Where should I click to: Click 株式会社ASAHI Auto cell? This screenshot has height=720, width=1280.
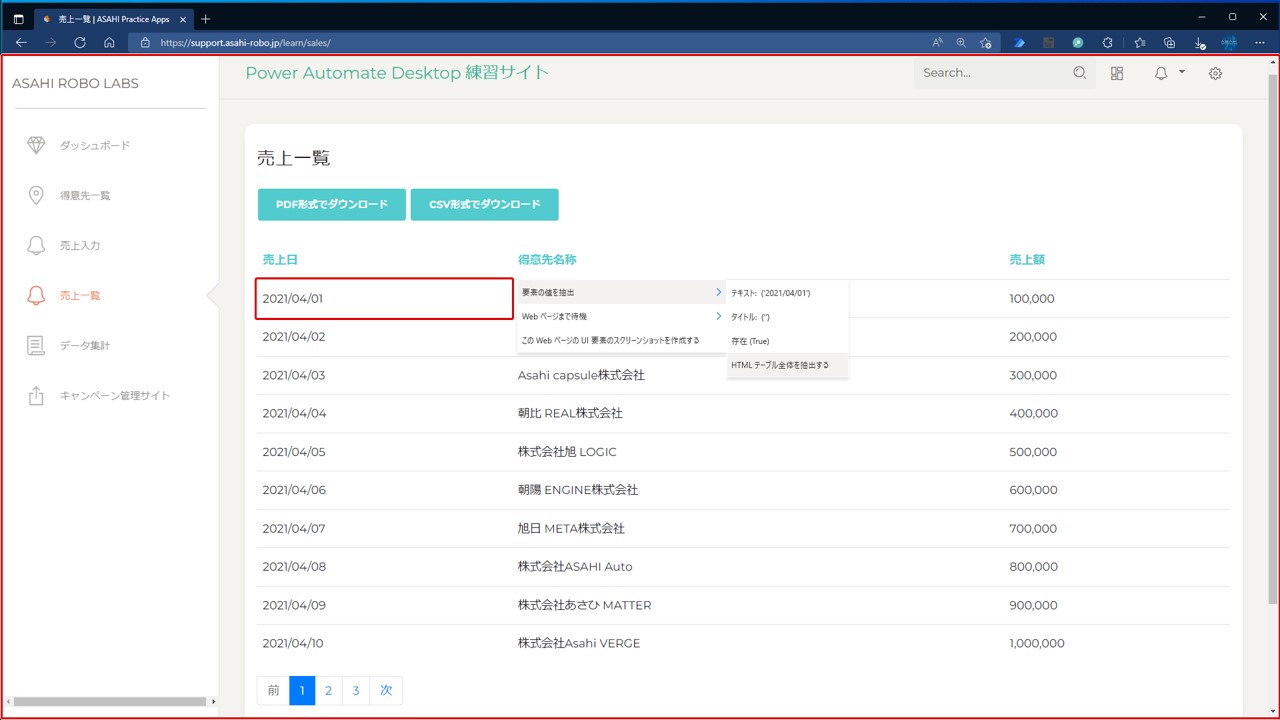575,567
